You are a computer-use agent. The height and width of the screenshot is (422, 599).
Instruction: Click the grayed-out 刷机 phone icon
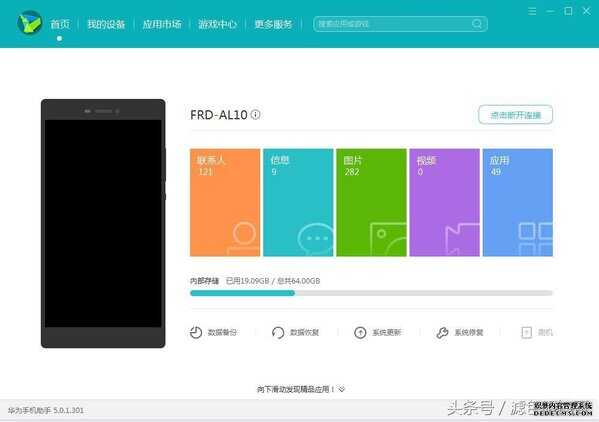point(526,333)
